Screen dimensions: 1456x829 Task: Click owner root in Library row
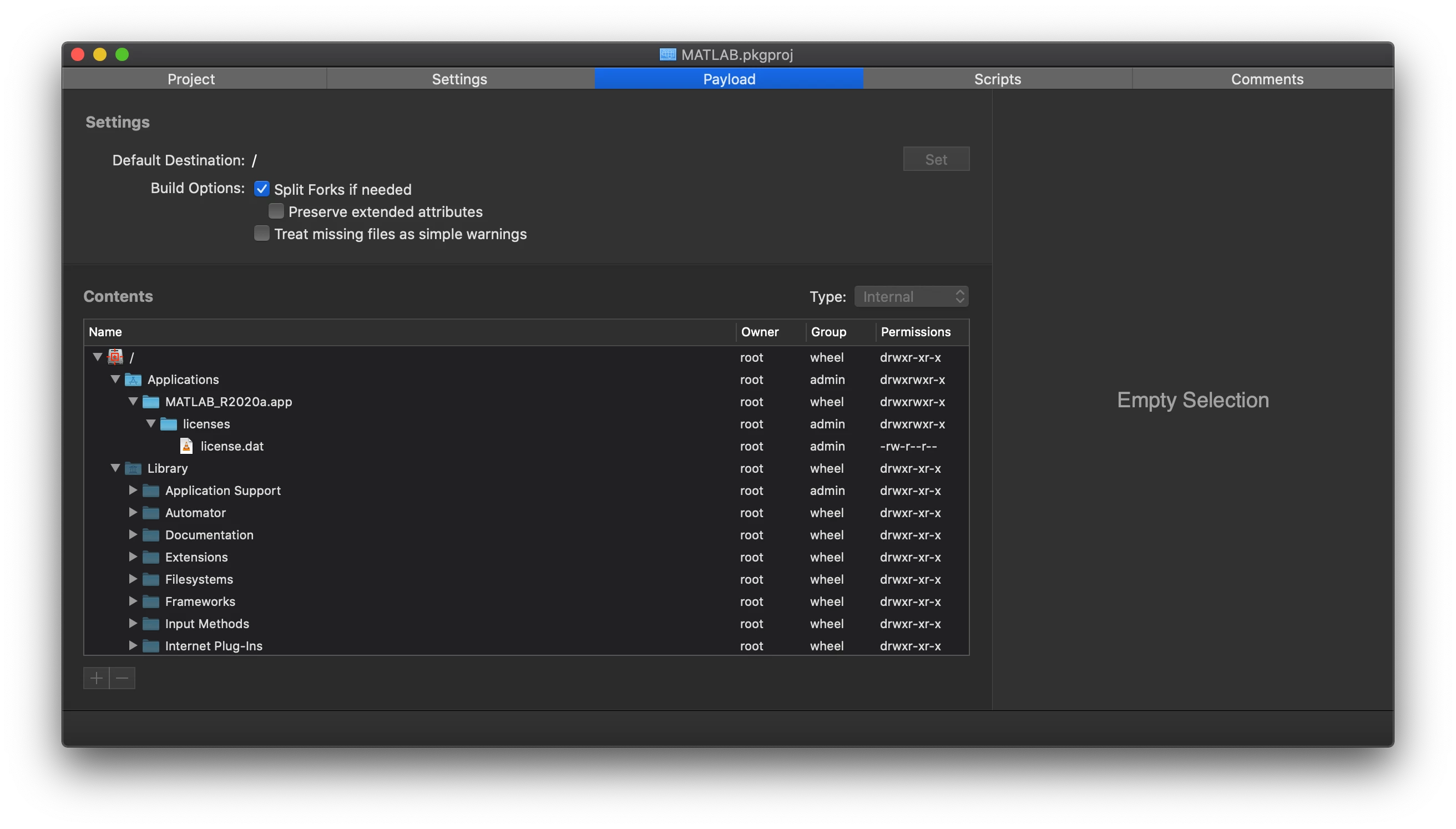pyautogui.click(x=751, y=468)
